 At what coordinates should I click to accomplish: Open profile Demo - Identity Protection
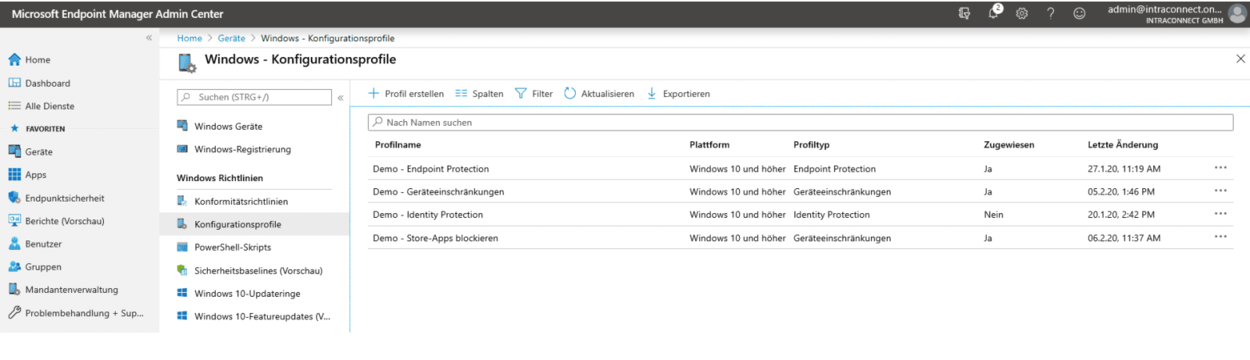click(428, 214)
